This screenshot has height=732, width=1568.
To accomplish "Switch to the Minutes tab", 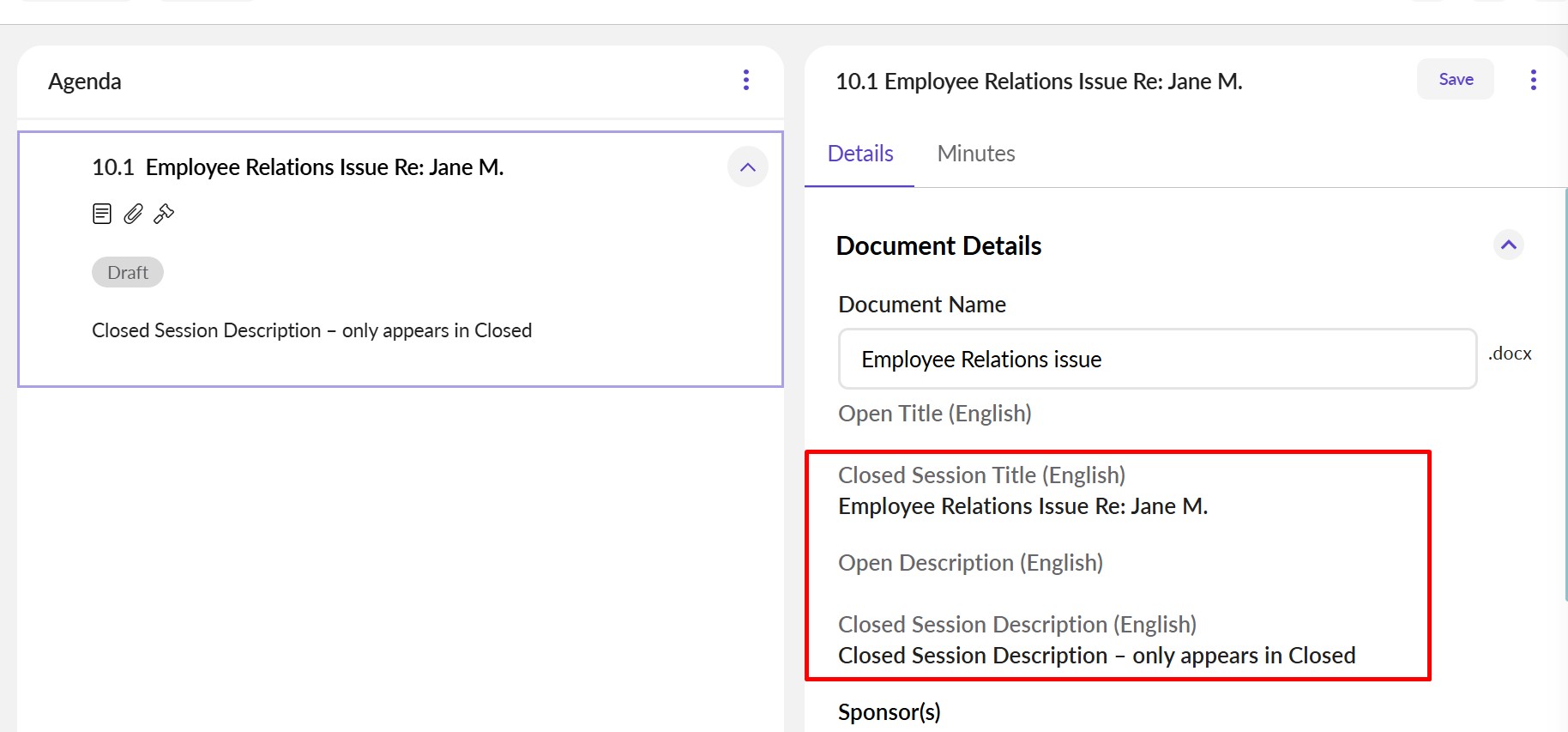I will pyautogui.click(x=975, y=154).
